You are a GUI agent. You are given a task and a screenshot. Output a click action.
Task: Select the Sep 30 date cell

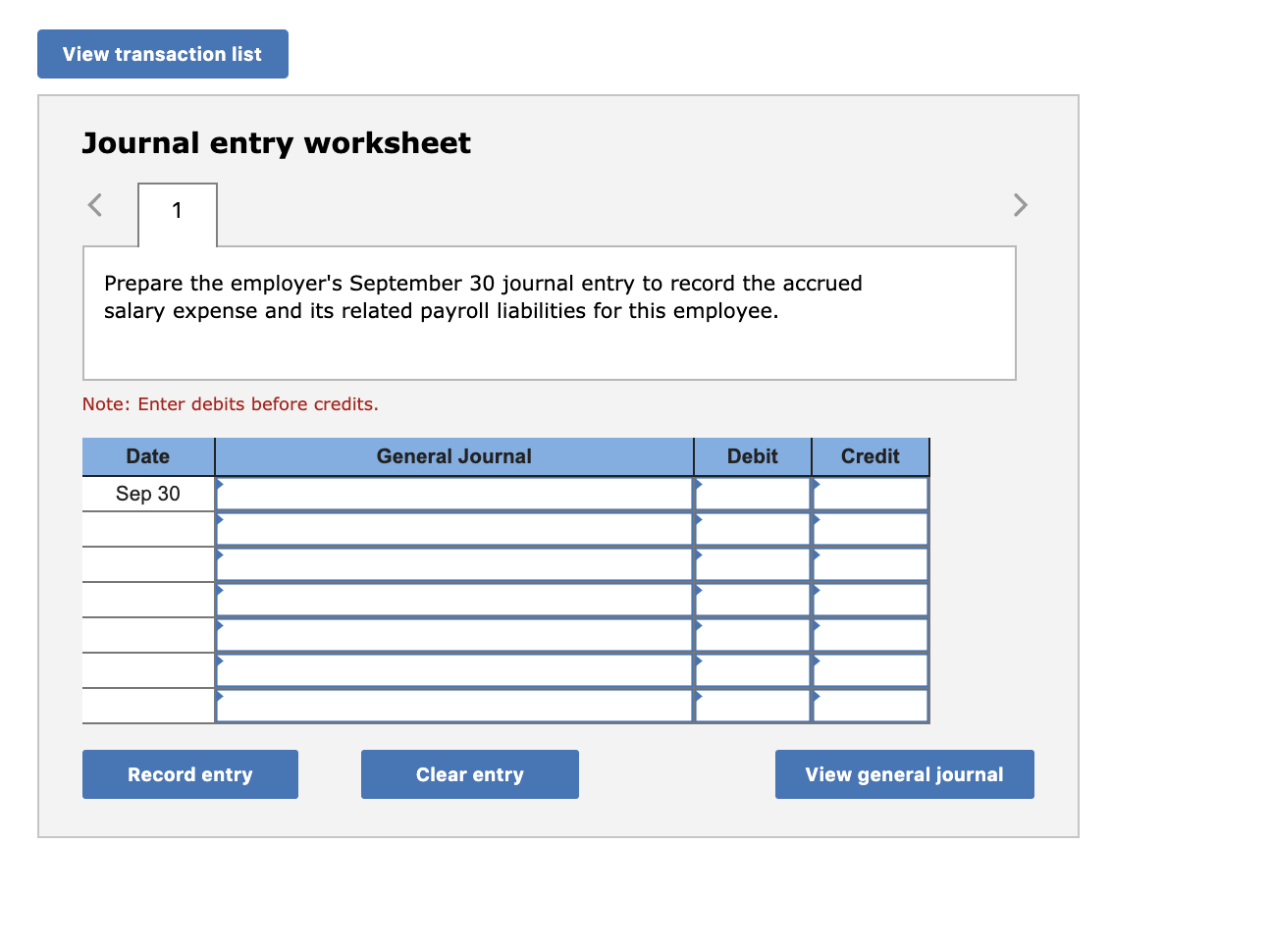[147, 494]
